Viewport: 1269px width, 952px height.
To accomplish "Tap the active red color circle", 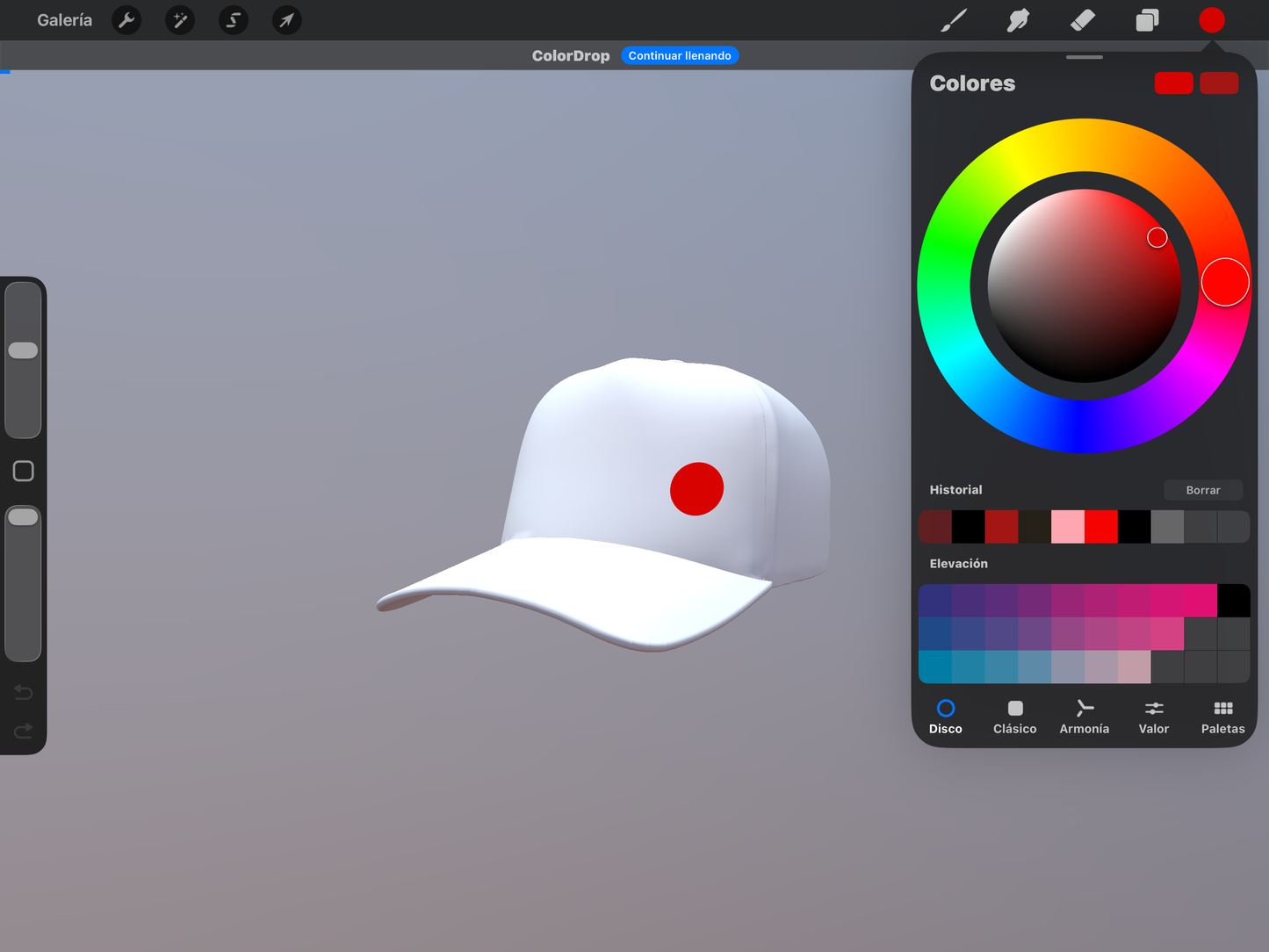I will click(1212, 20).
